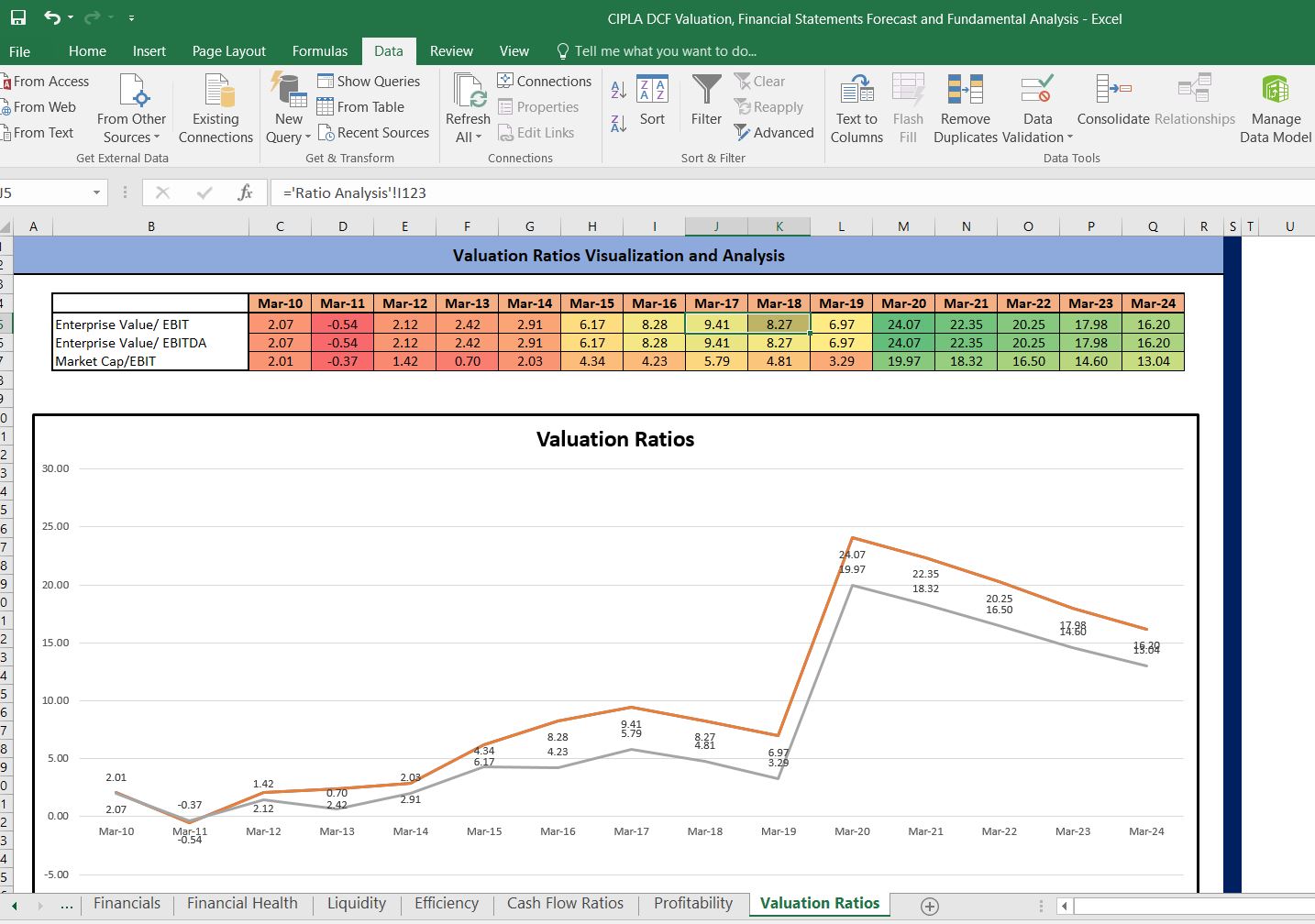
Task: Open the Connections button
Action: (545, 82)
